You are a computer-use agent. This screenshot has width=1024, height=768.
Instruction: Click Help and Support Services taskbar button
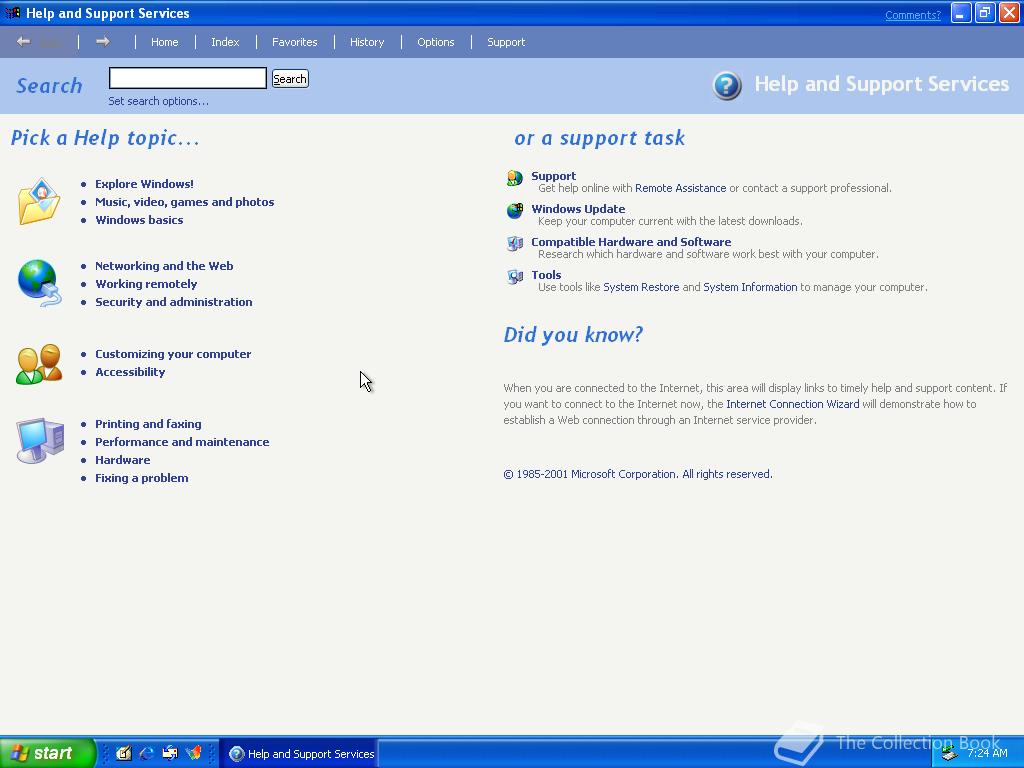300,754
